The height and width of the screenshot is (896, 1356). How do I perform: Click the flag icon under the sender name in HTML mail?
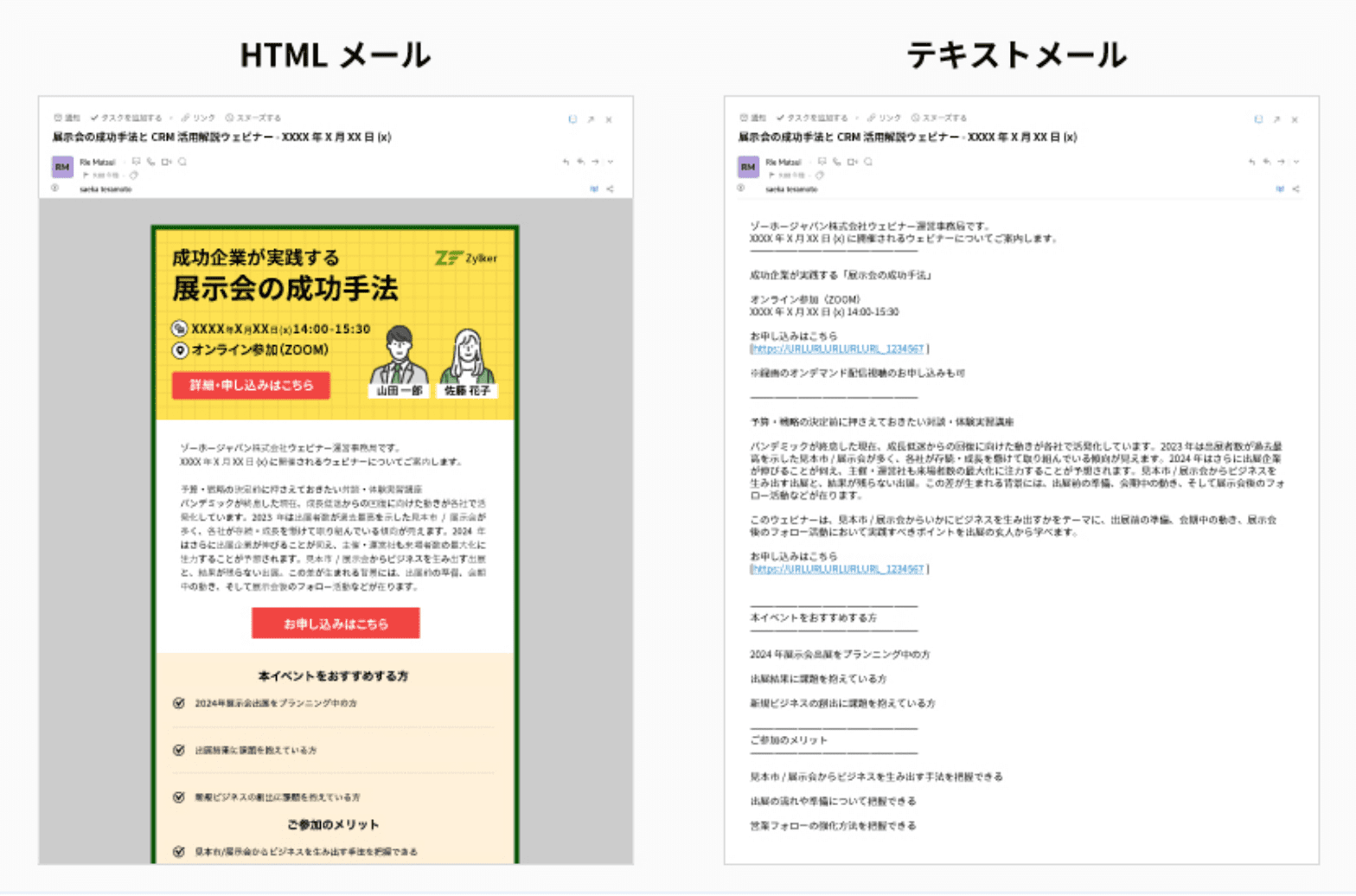86,175
